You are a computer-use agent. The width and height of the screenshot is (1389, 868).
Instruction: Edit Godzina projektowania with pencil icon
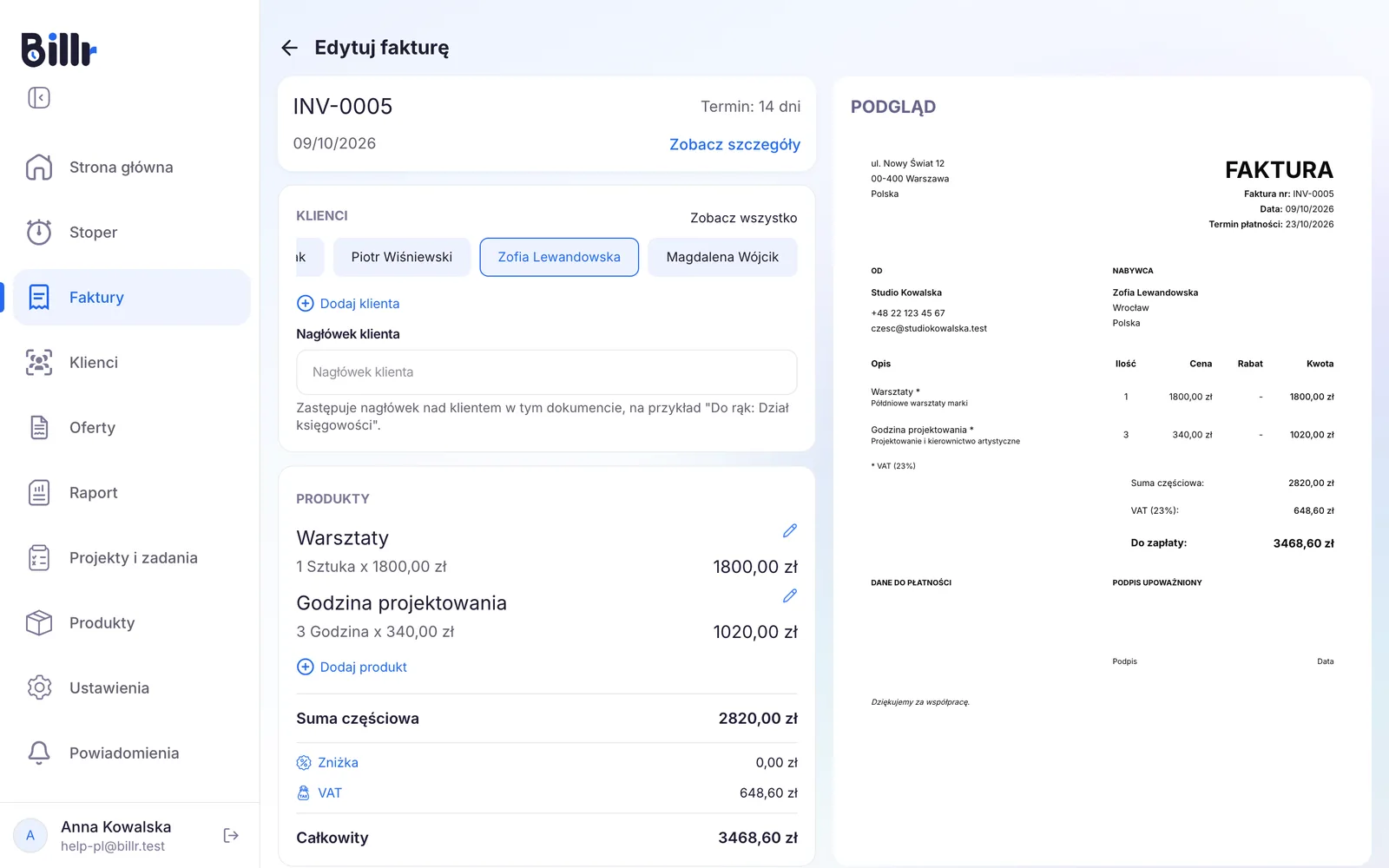[789, 595]
